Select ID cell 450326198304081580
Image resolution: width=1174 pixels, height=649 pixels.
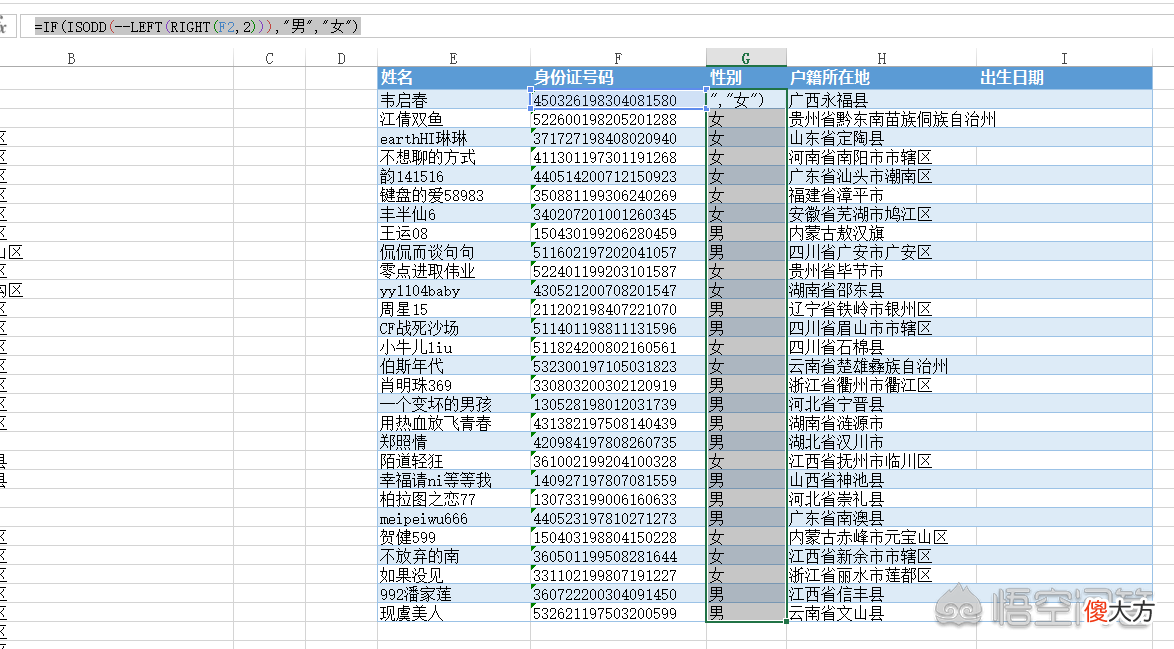point(618,100)
